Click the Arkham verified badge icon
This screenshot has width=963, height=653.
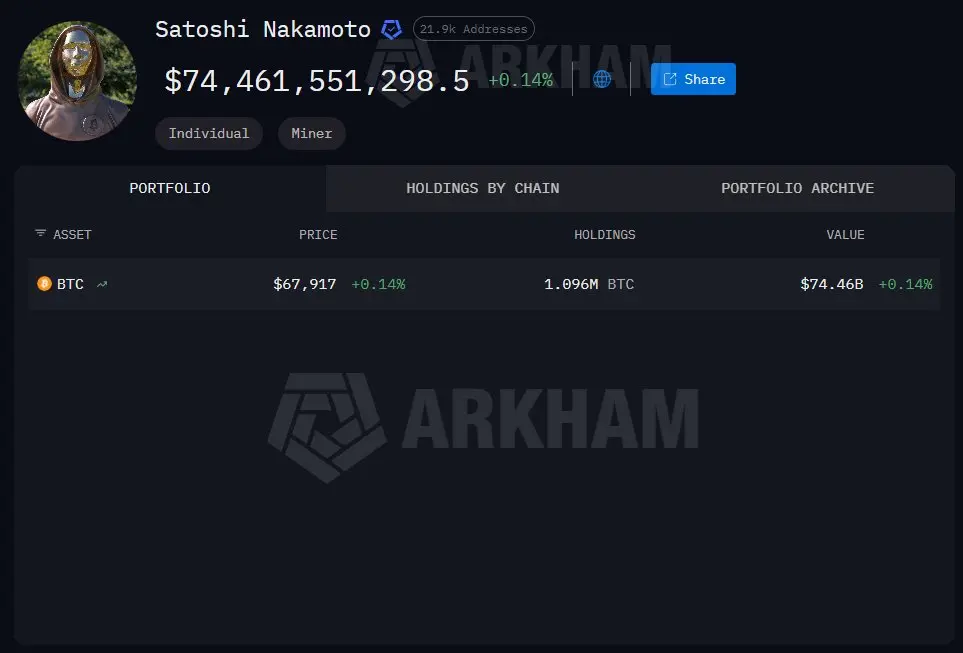point(391,29)
